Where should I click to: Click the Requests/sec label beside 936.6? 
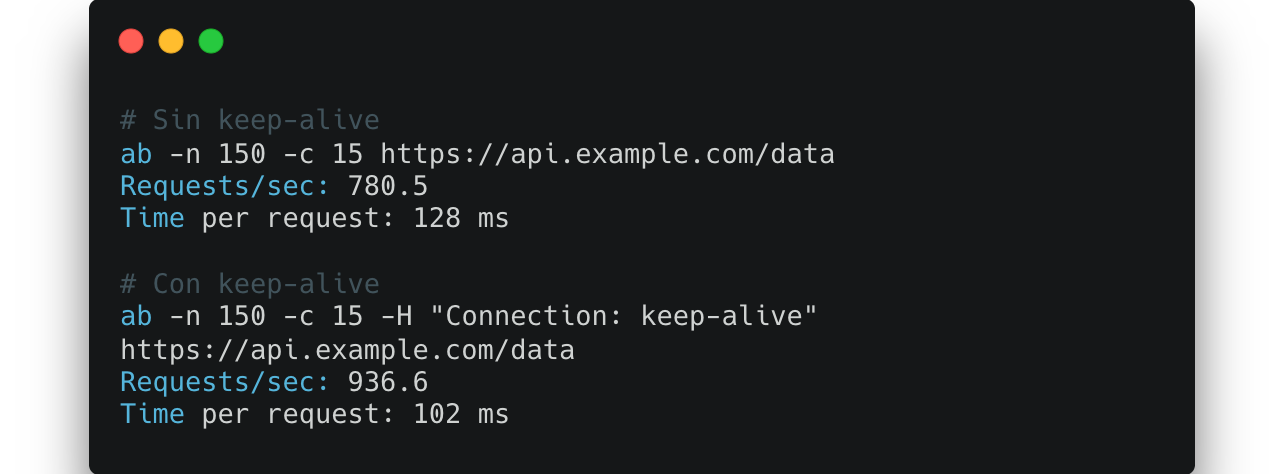pos(225,382)
